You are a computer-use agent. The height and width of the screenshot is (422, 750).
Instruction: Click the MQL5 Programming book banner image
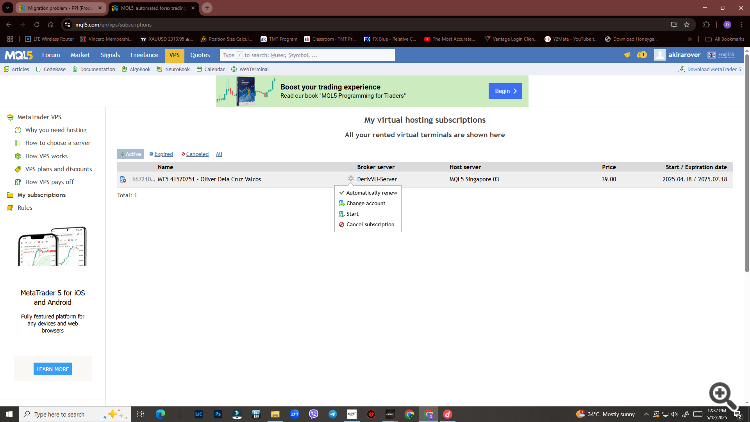point(247,91)
